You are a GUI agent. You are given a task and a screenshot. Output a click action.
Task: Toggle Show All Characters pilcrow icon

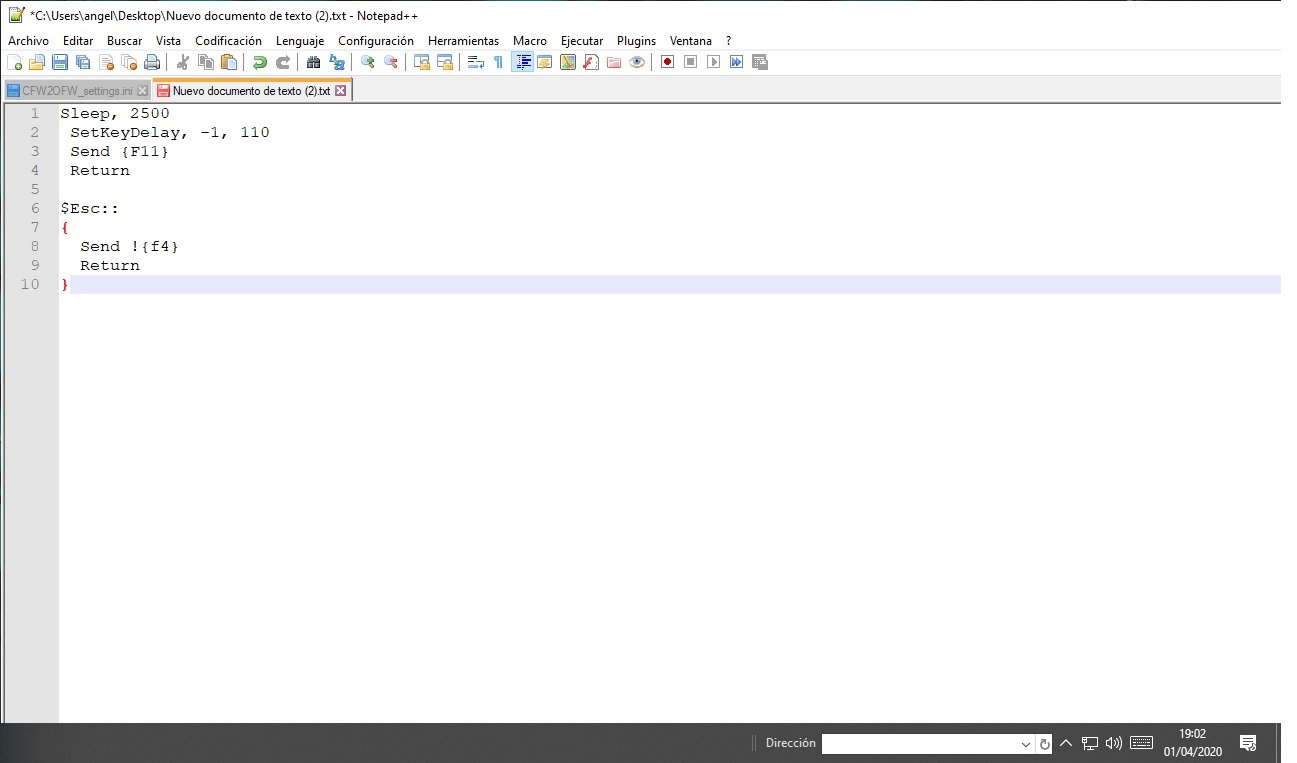(x=499, y=62)
